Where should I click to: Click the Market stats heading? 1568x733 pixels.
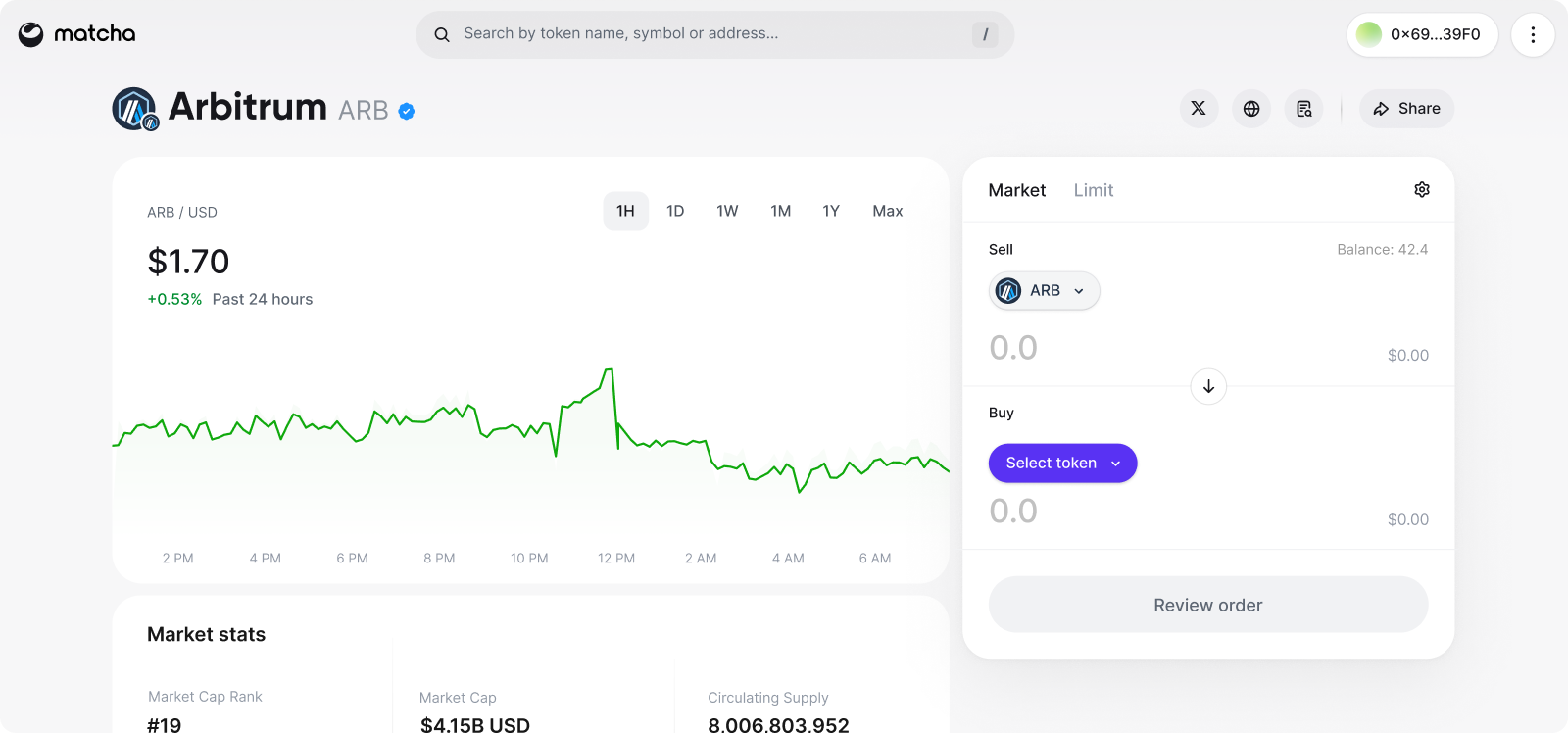click(x=206, y=634)
